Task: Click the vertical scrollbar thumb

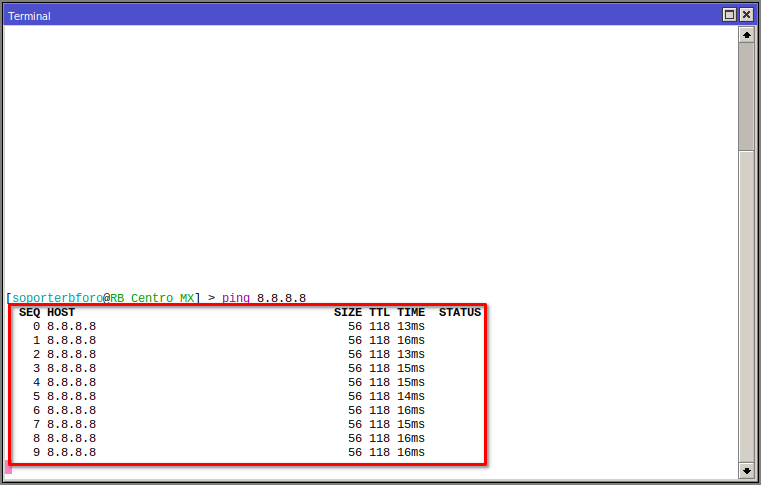Action: (746, 95)
